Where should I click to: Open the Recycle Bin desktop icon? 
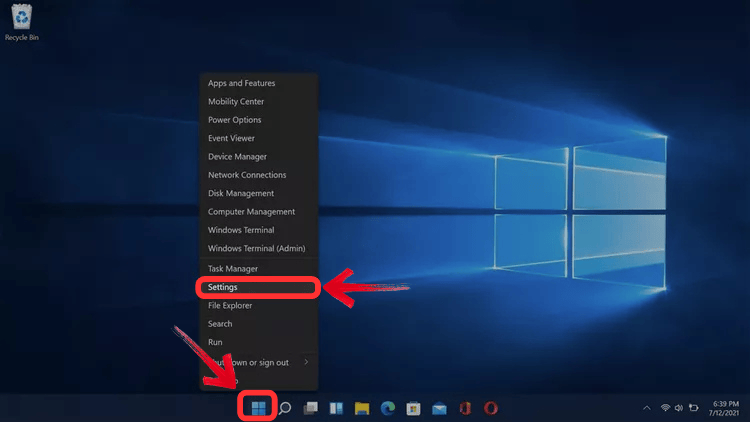pyautogui.click(x=22, y=22)
